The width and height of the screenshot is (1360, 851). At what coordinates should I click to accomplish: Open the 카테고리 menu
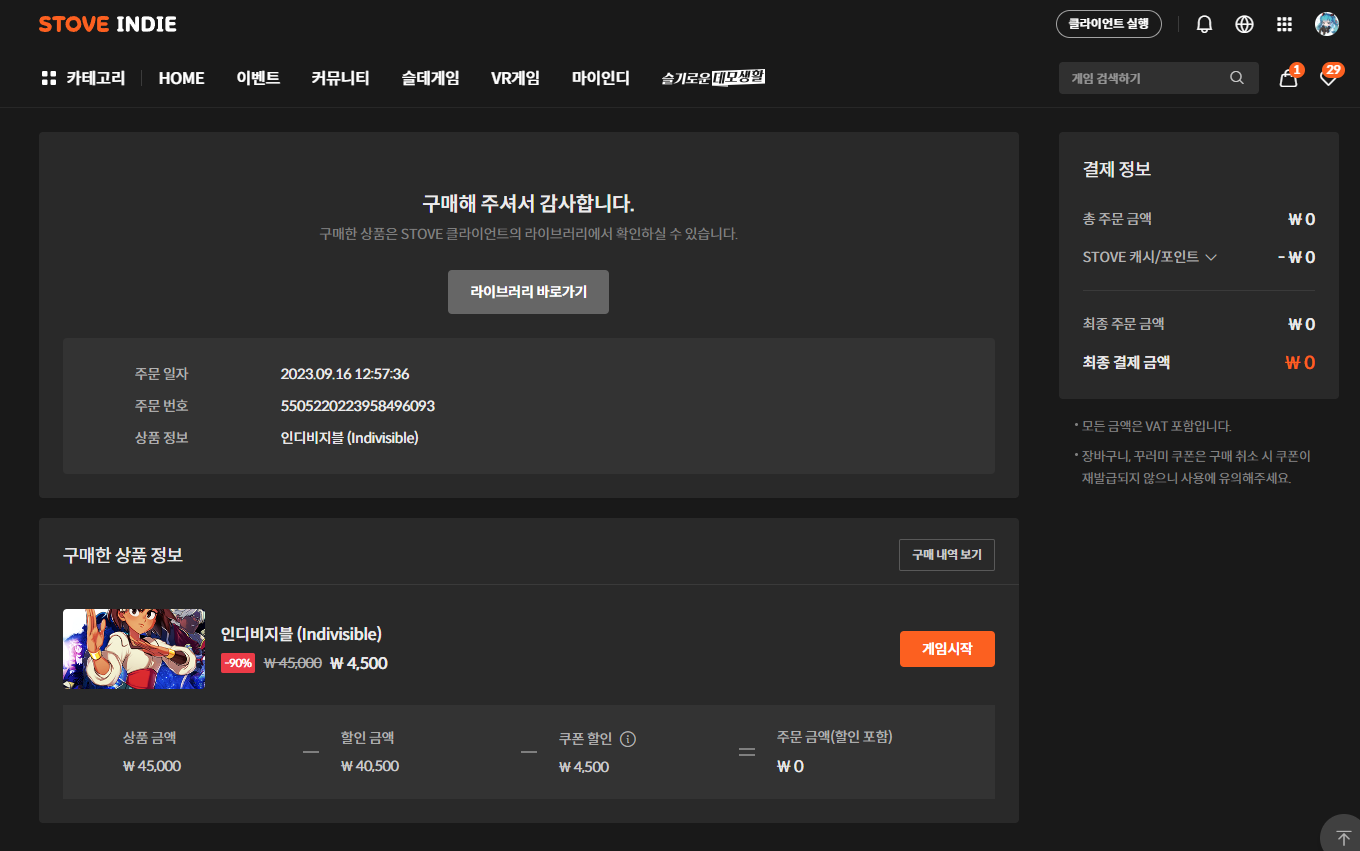click(83, 78)
